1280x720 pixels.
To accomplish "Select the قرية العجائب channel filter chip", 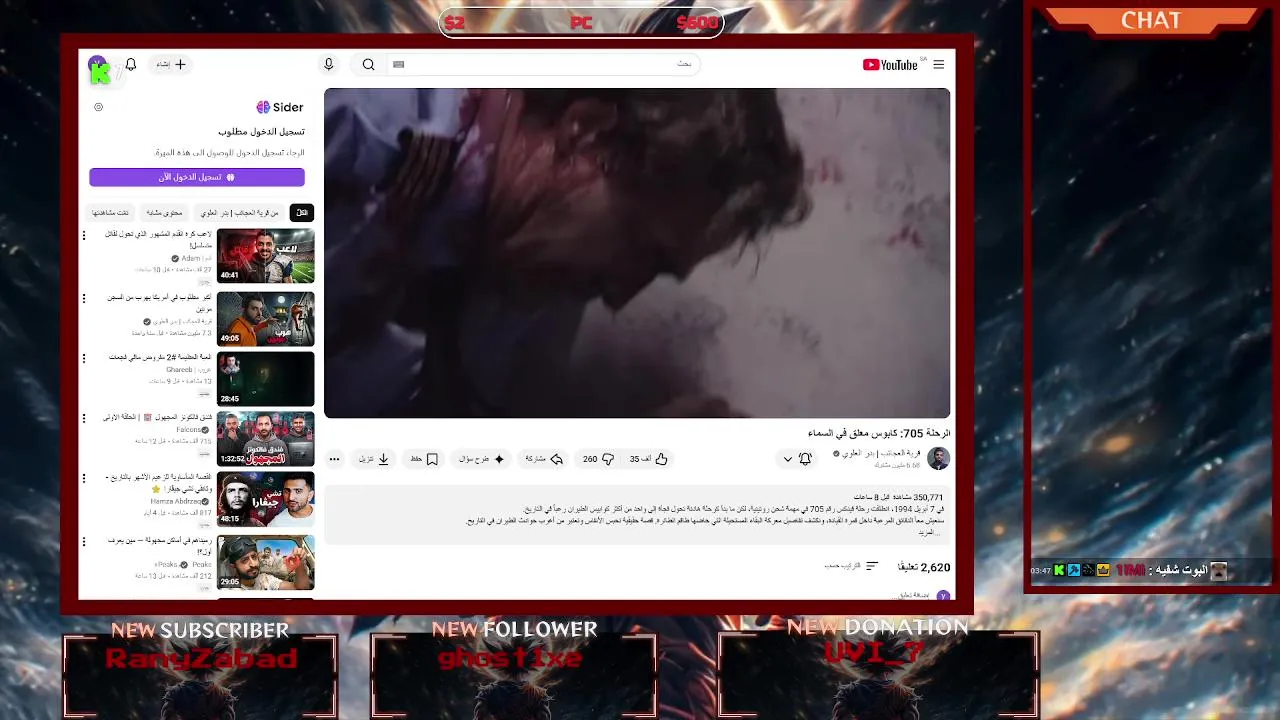I will [x=240, y=212].
